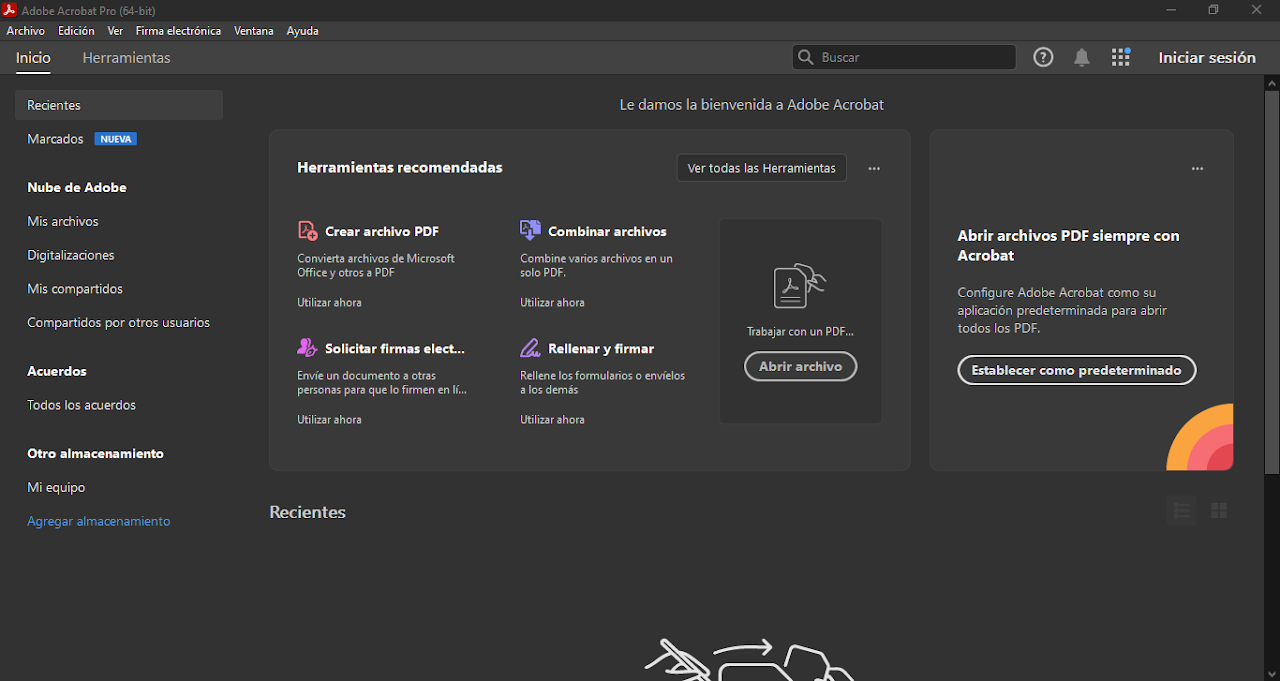The height and width of the screenshot is (681, 1280).
Task: Open the help question mark icon
Action: pos(1043,58)
